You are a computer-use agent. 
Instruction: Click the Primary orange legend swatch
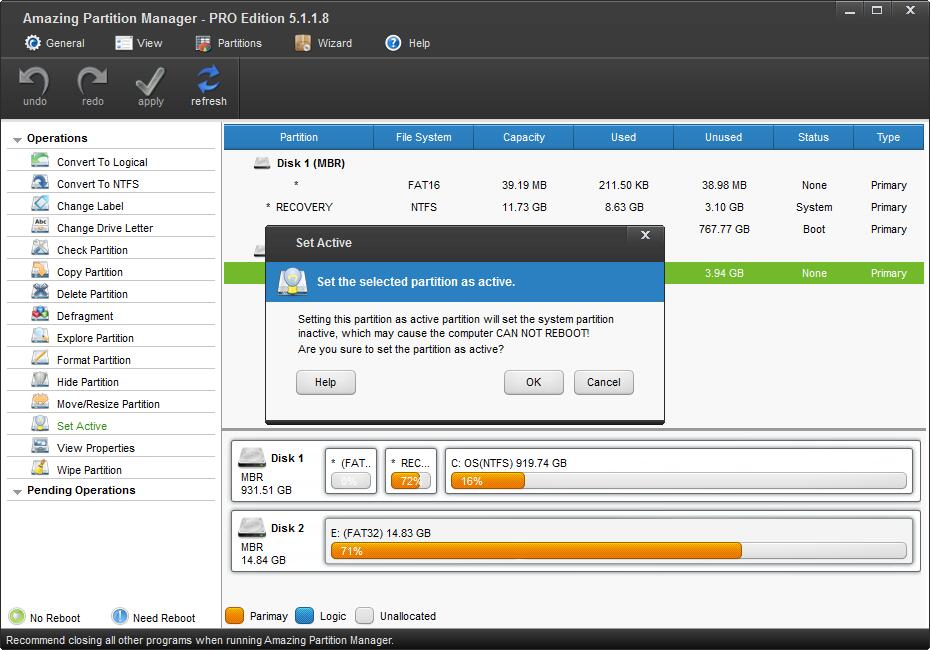pos(234,616)
